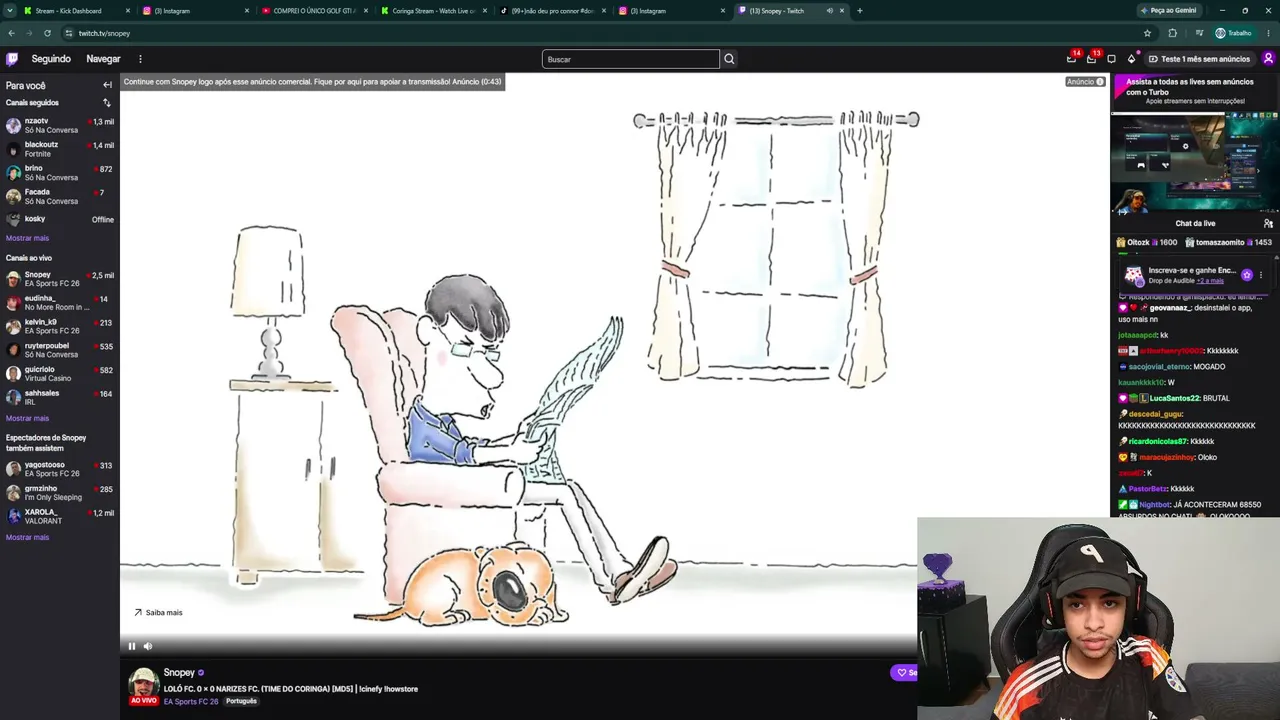
Task: Click Teste 1 mês sem anúncios button
Action: [x=1199, y=59]
